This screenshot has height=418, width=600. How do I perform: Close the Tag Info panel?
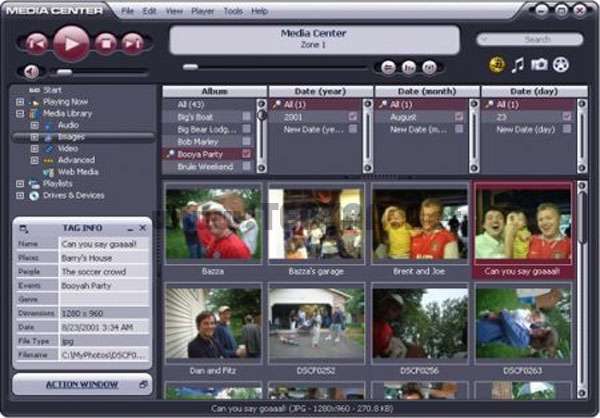coord(143,228)
